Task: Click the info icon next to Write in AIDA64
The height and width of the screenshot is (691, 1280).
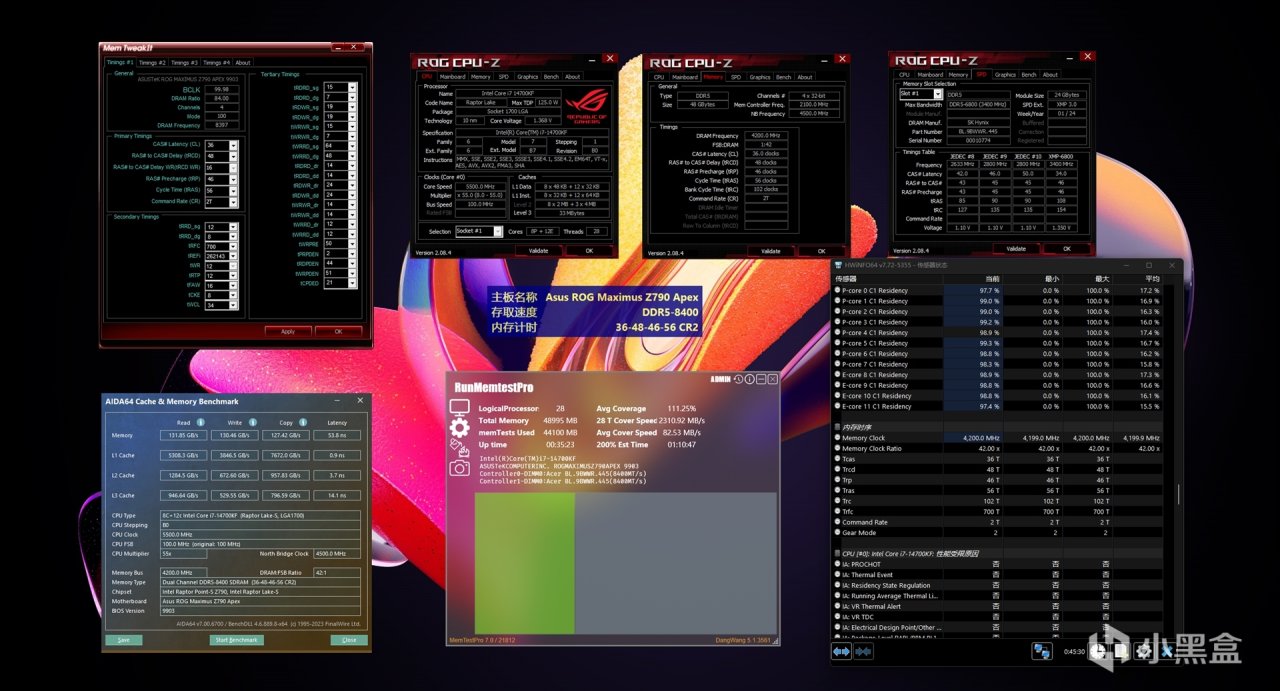Action: coord(253,422)
